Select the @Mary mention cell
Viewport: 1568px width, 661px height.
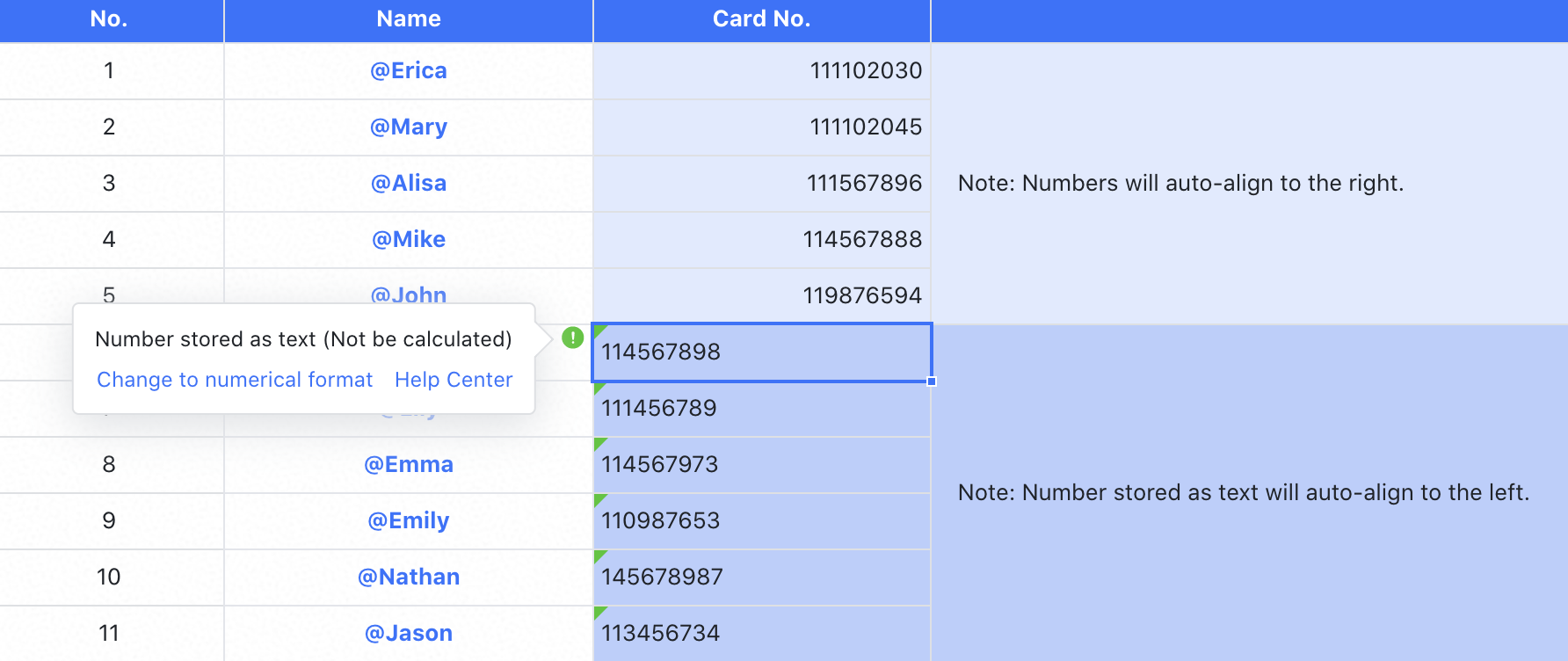click(x=409, y=127)
